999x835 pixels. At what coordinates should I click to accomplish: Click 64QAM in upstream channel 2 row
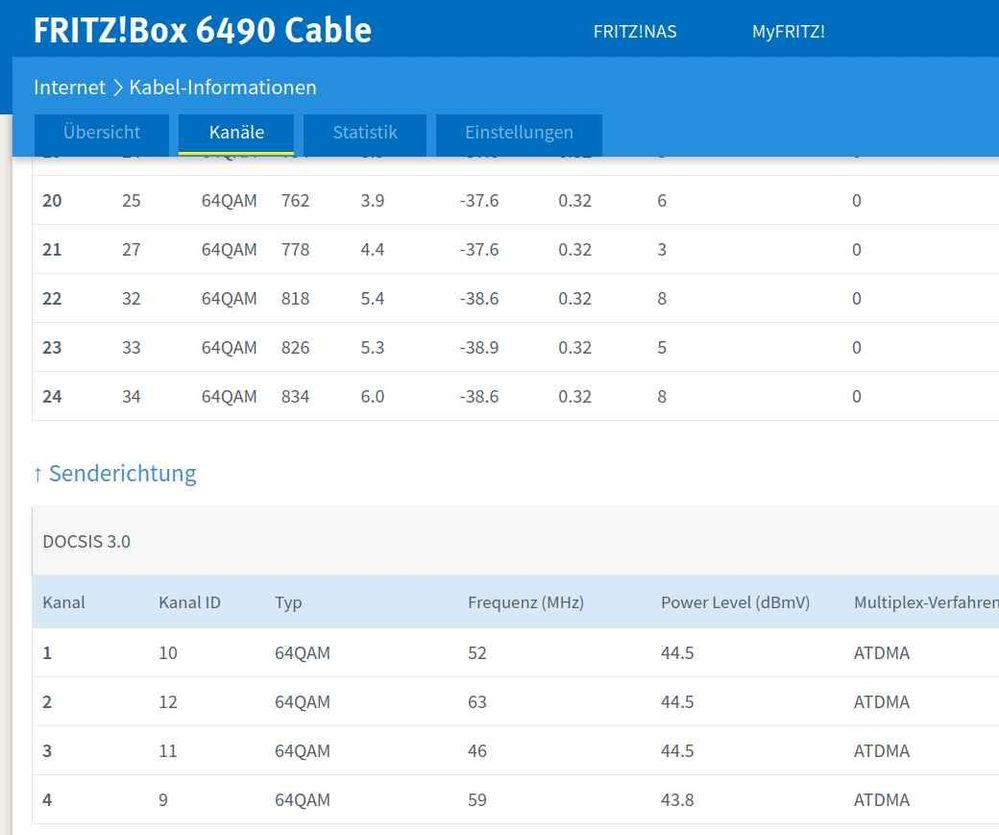point(303,702)
